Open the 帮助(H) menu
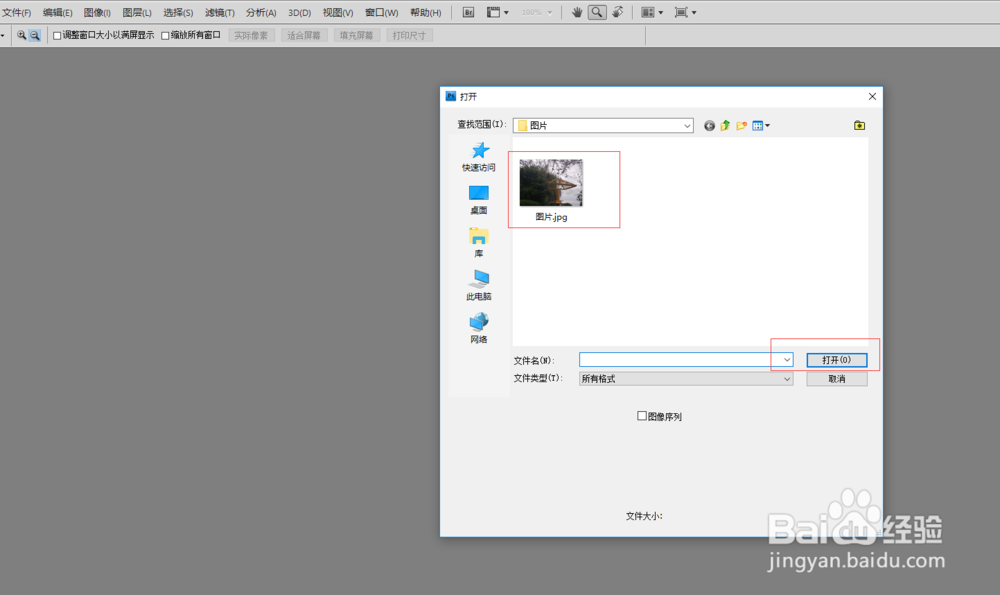The height and width of the screenshot is (595, 1000). coord(425,13)
